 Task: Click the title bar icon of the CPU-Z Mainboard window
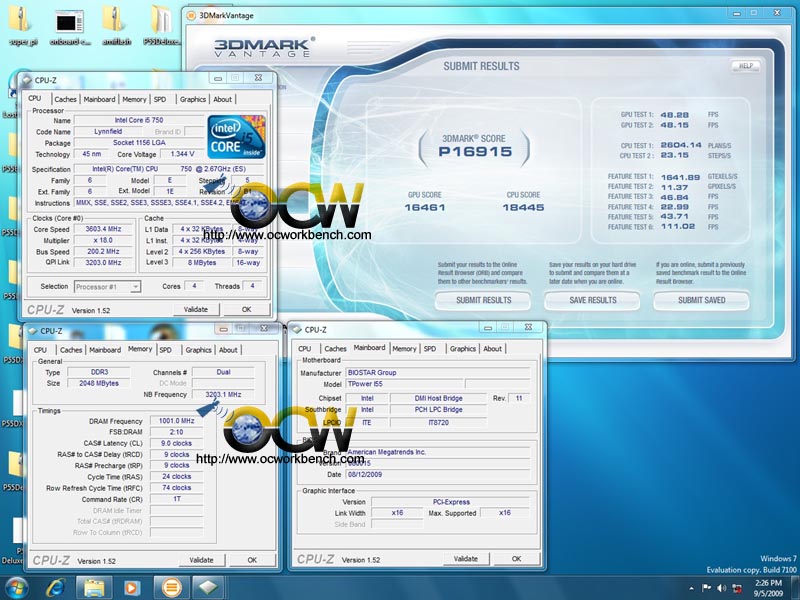point(296,330)
